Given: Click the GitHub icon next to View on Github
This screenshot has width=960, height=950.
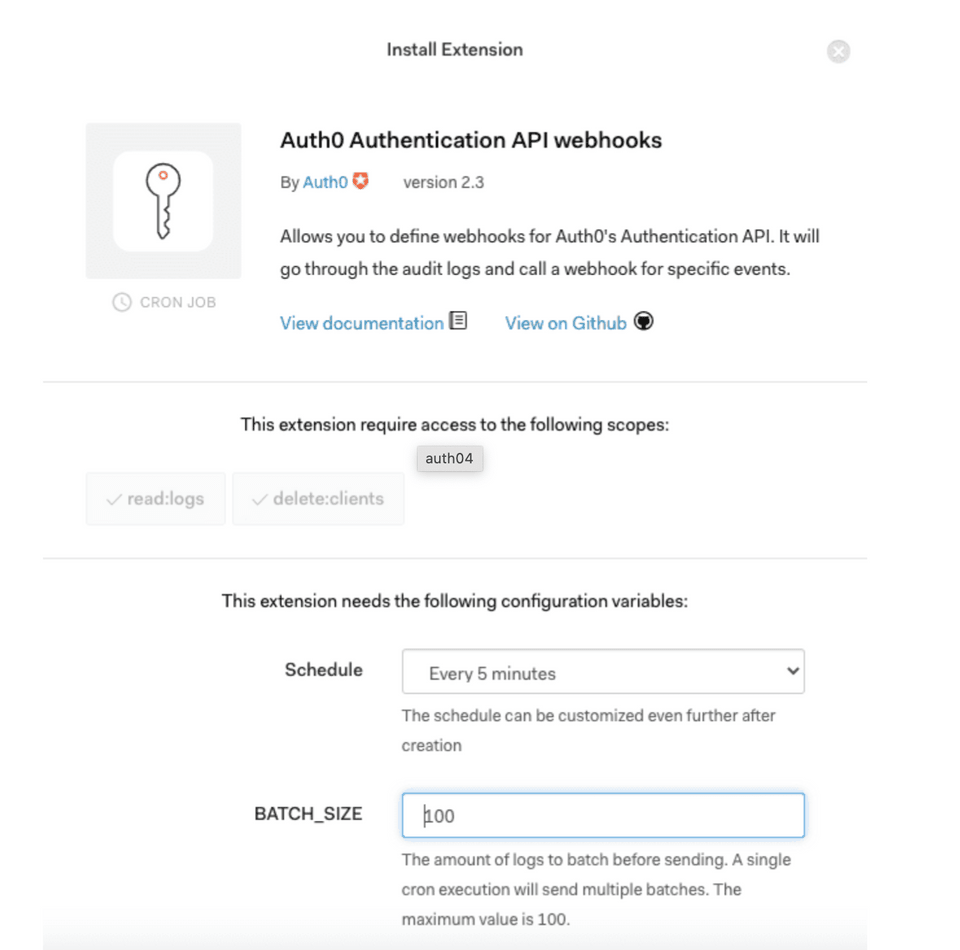Looking at the screenshot, I should [x=643, y=321].
